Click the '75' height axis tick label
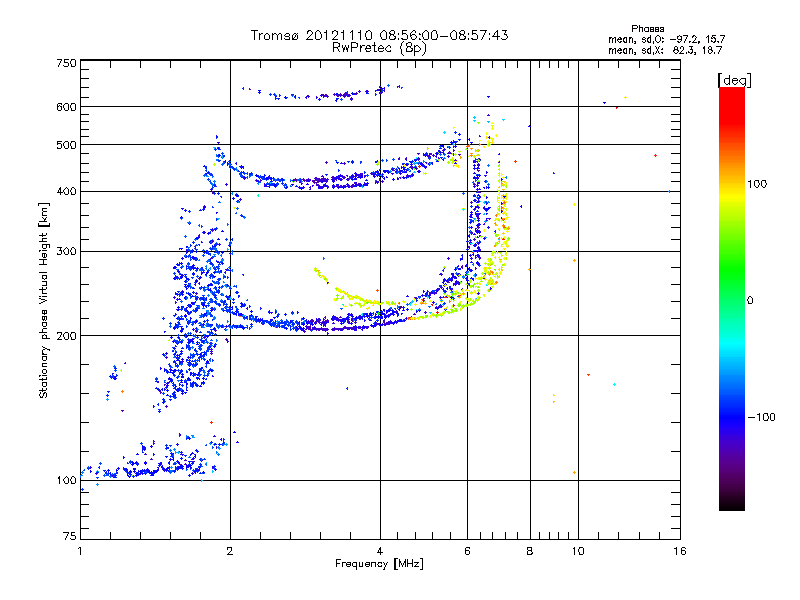The width and height of the screenshot is (800, 600). click(x=70, y=536)
